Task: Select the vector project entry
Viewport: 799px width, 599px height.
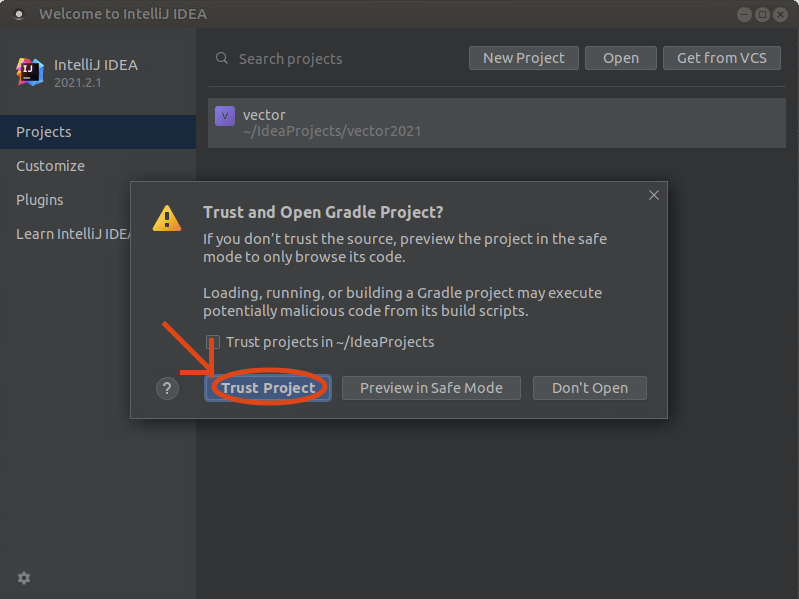Action: 497,123
